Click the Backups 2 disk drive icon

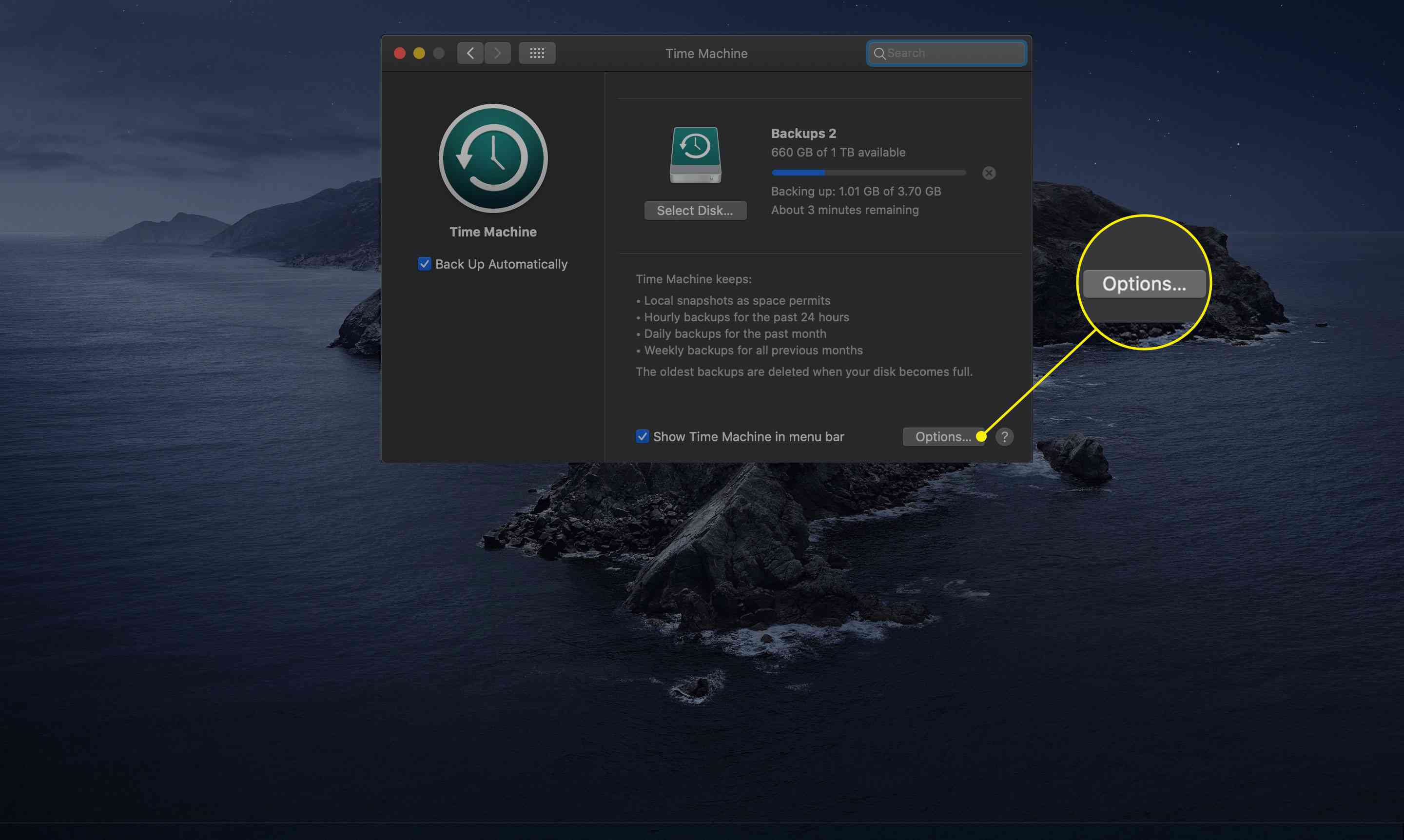click(695, 155)
